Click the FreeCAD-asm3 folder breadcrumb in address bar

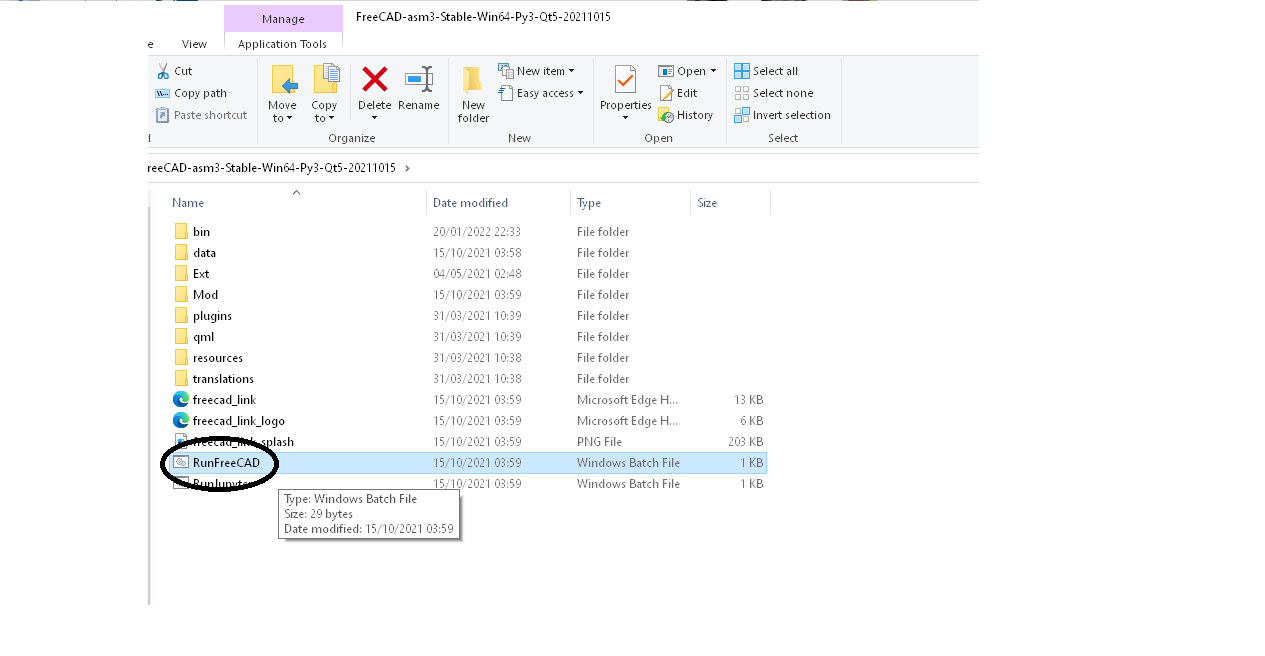tap(272, 168)
